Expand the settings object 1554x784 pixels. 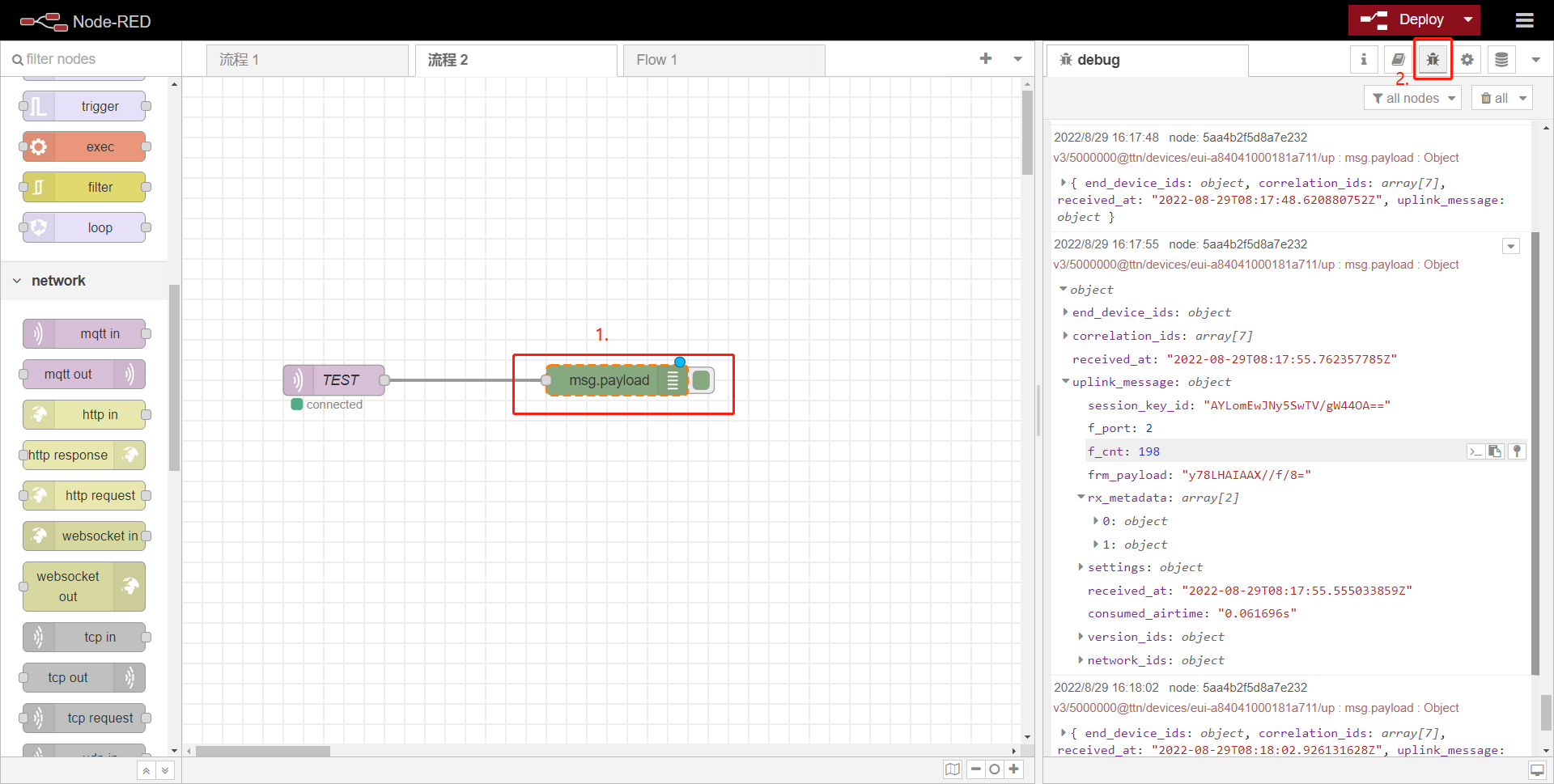click(x=1081, y=567)
